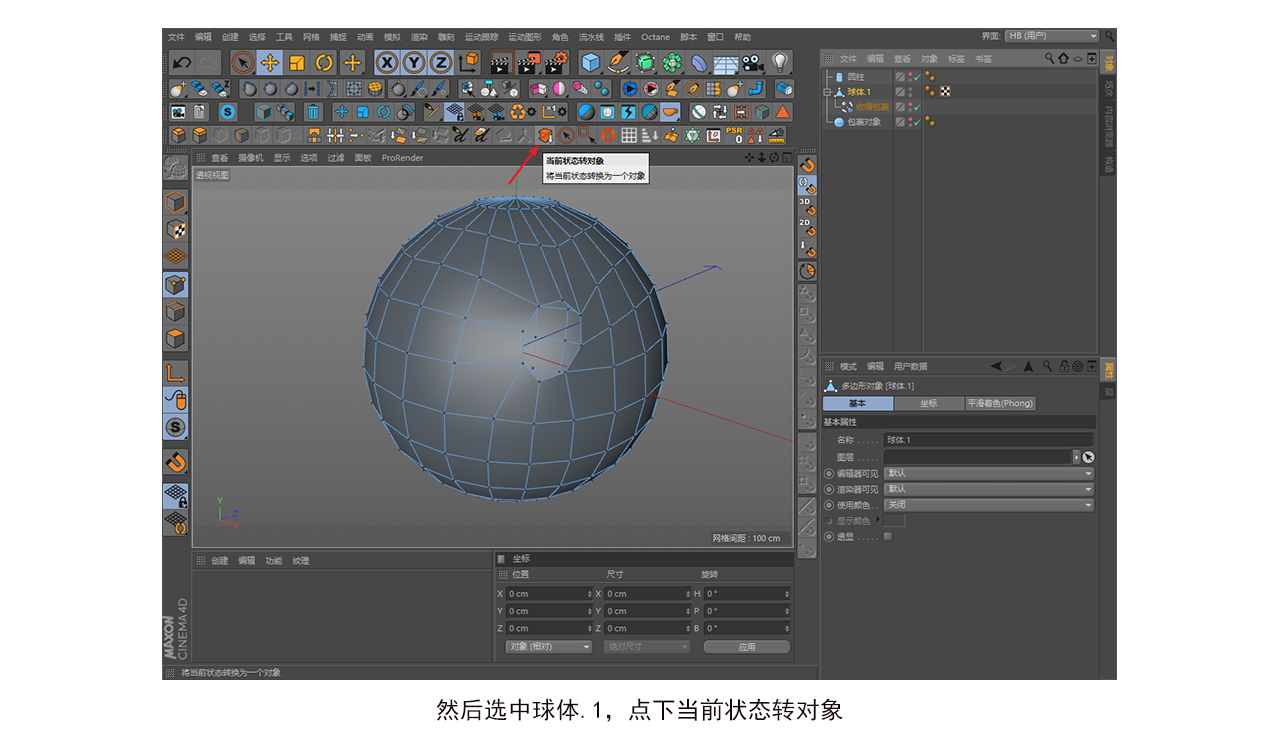This screenshot has width=1280, height=750.
Task: Toggle the snap magnet at top of side bar
Action: point(806,165)
